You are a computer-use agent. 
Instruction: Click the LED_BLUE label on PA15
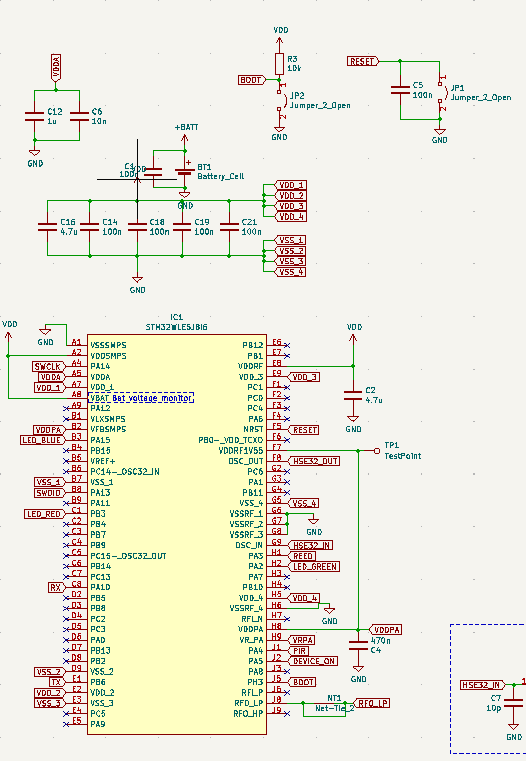(x=43, y=440)
